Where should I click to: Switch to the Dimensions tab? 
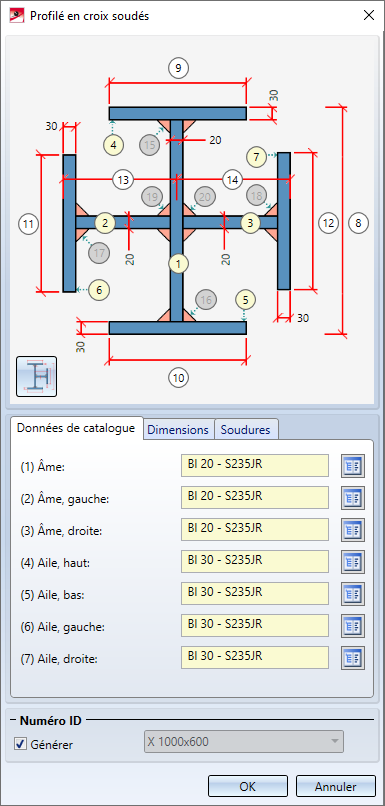[x=178, y=430]
